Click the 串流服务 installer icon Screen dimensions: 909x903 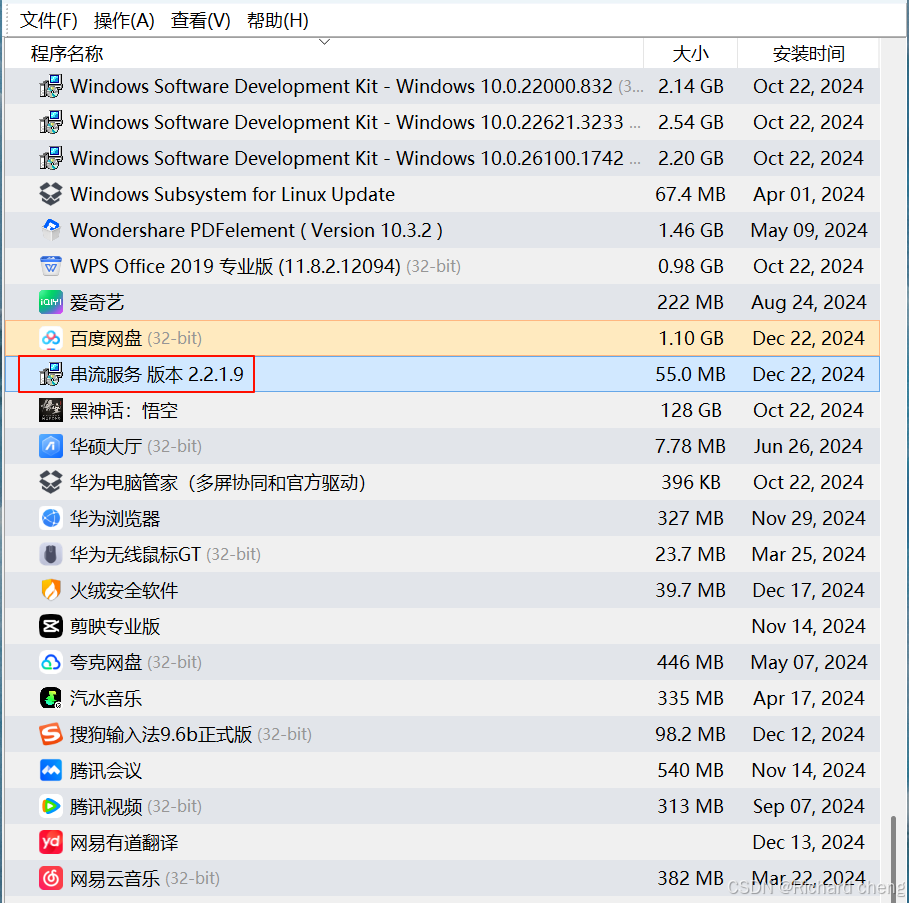[51, 374]
